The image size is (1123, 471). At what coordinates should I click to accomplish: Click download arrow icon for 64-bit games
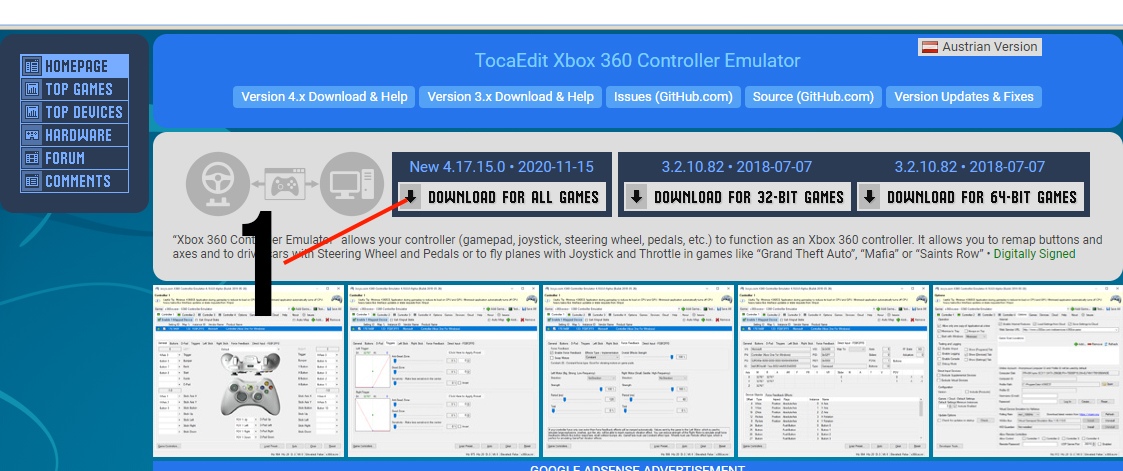pos(870,197)
